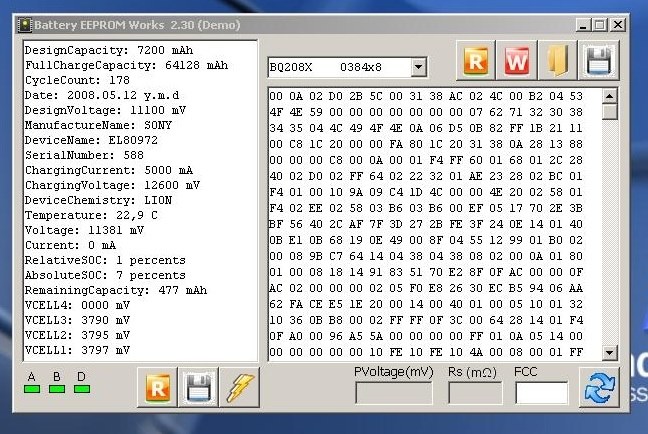Click hex row starting 'F4 01 00 10'
Screen dimensions: 648x434
point(426,192)
